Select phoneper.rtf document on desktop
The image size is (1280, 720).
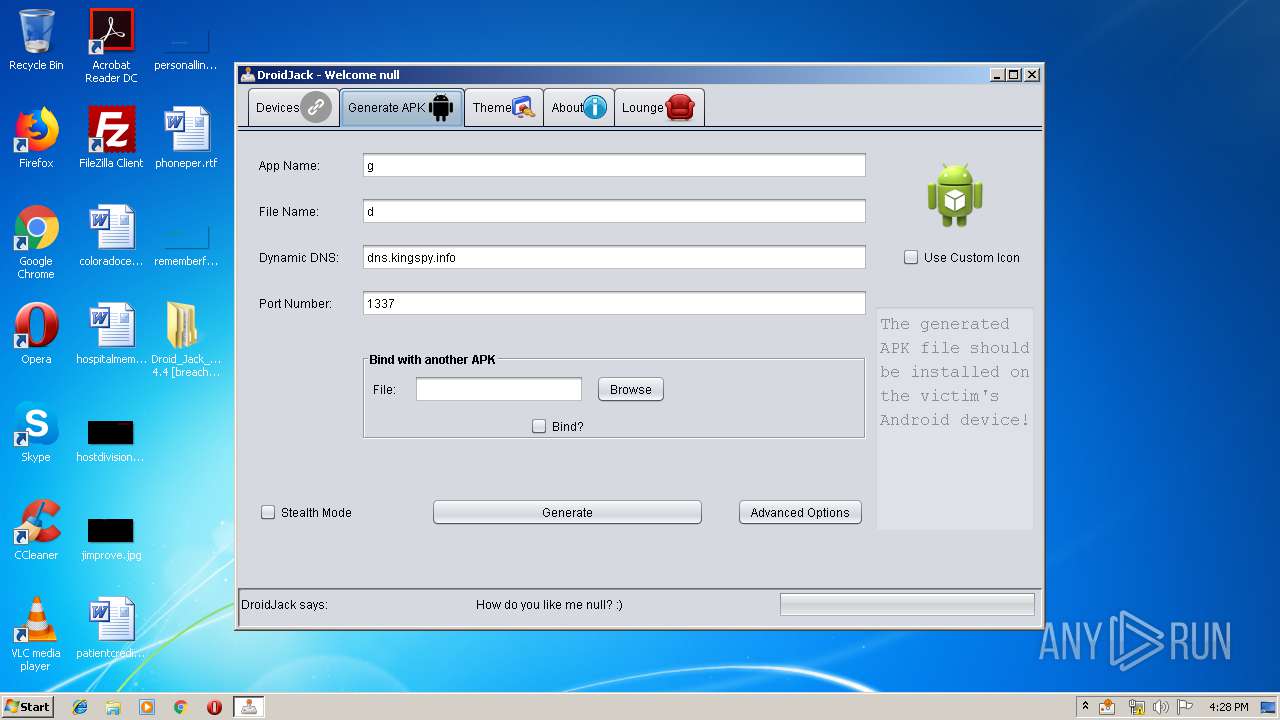click(186, 137)
